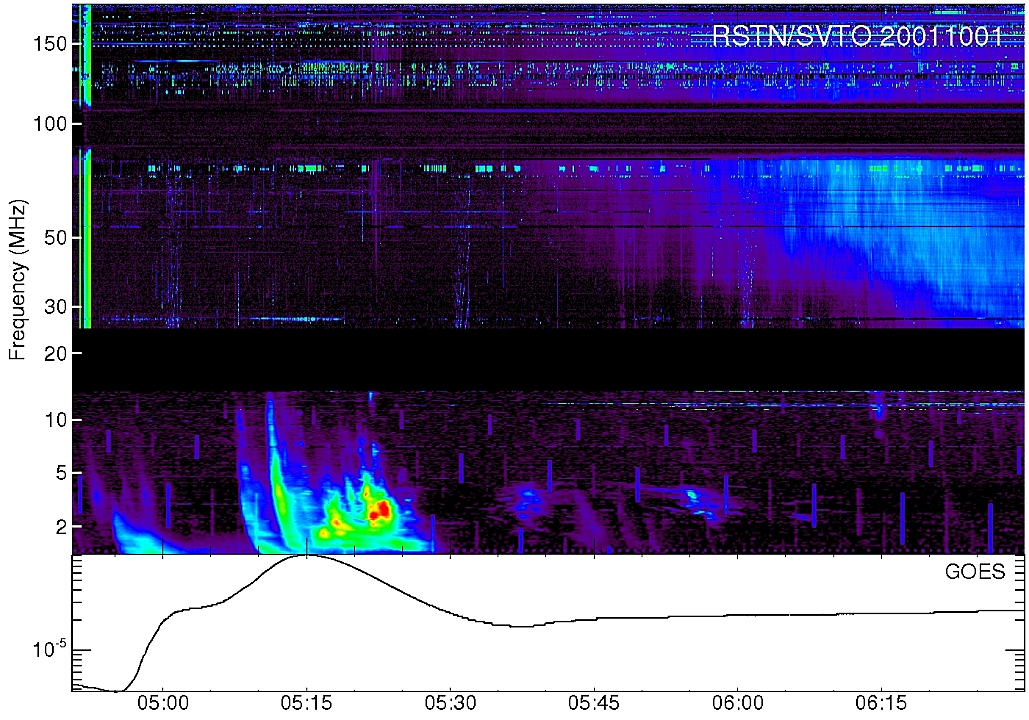Image resolution: width=1029 pixels, height=720 pixels.
Task: Click the 2 frequency axis label
Action: point(62,527)
